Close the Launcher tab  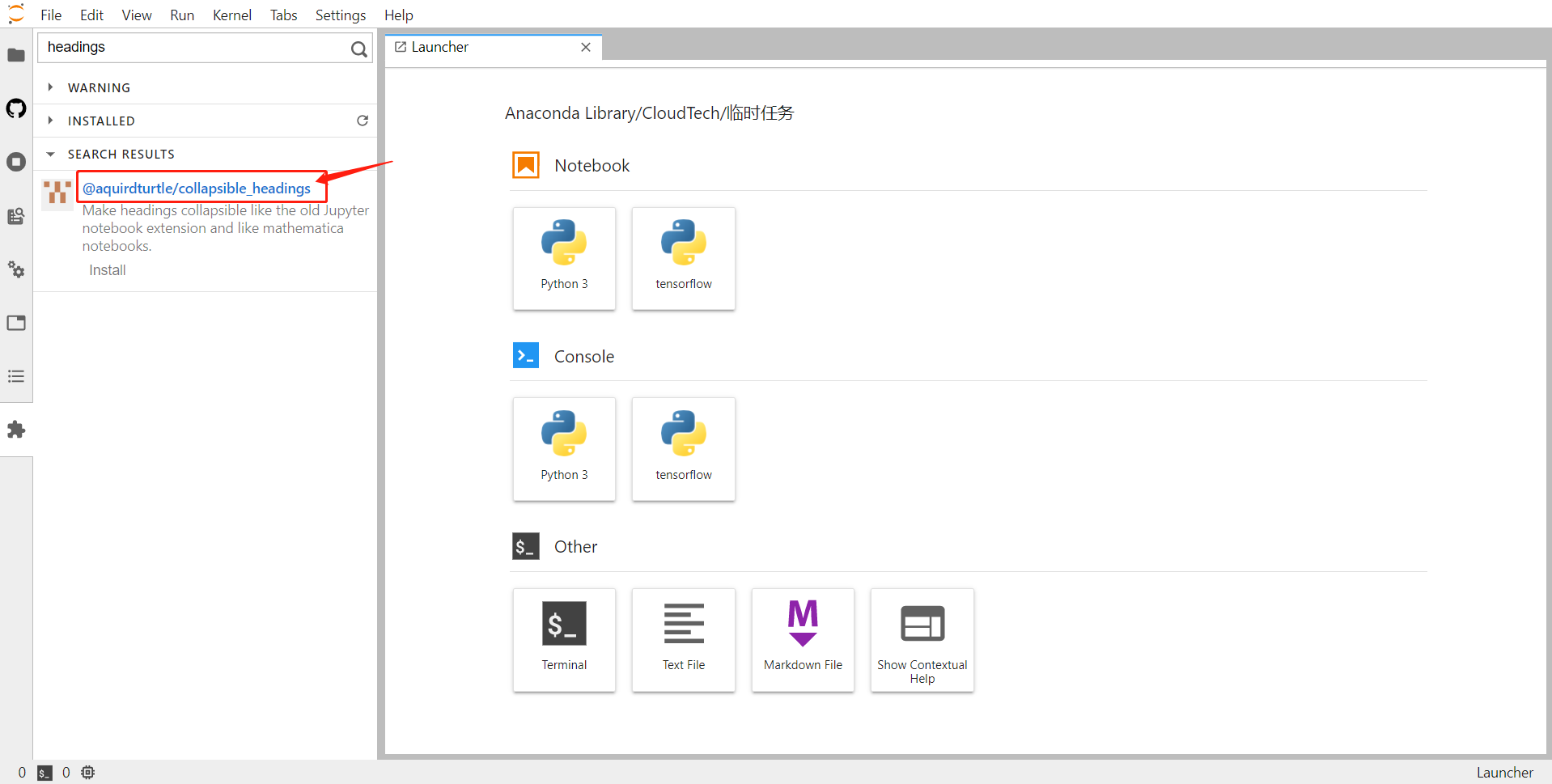point(586,47)
